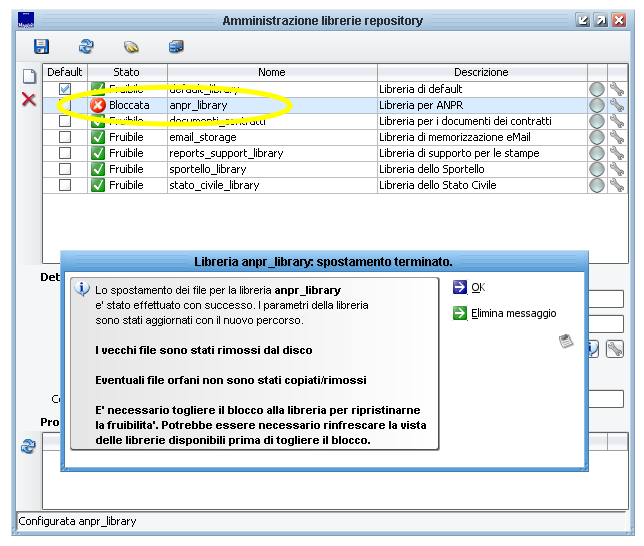Click the app logo in title bar
The width and height of the screenshot is (644, 546).
26,20
